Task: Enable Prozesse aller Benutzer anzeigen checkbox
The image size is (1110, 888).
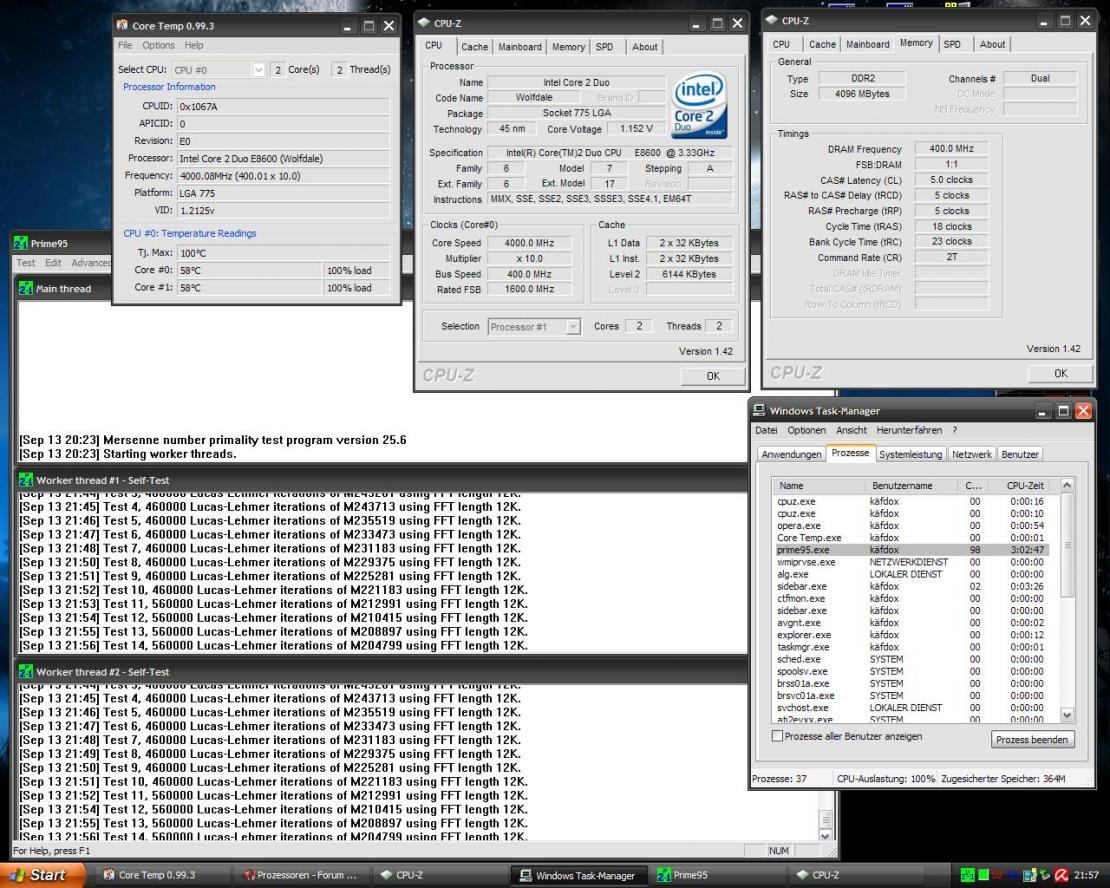Action: [777, 736]
